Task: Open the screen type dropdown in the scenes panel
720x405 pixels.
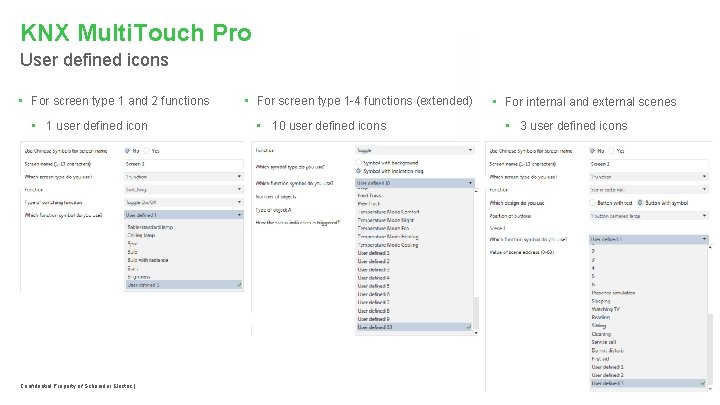Action: coord(649,177)
